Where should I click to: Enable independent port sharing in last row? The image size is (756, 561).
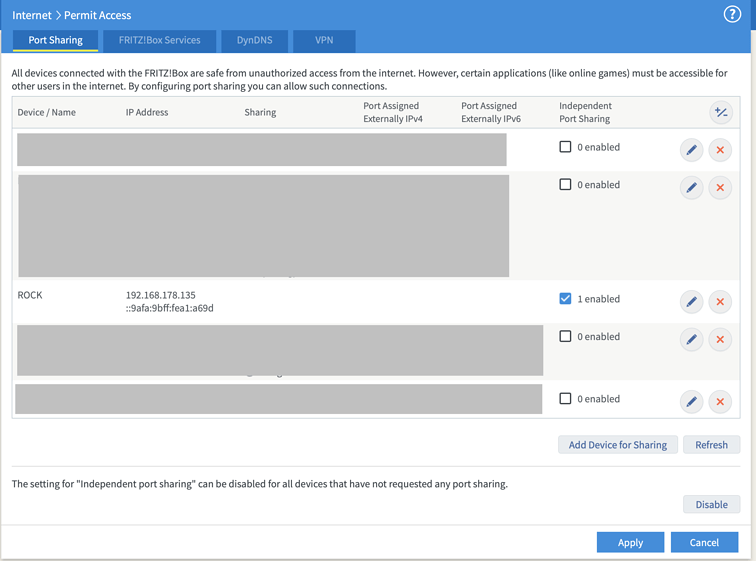pyautogui.click(x=565, y=399)
